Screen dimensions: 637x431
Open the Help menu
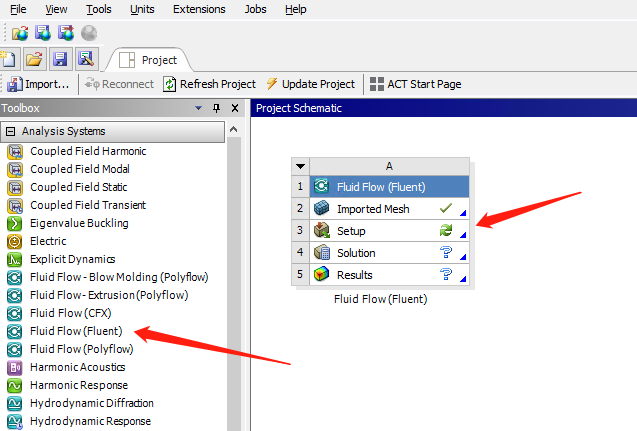295,9
